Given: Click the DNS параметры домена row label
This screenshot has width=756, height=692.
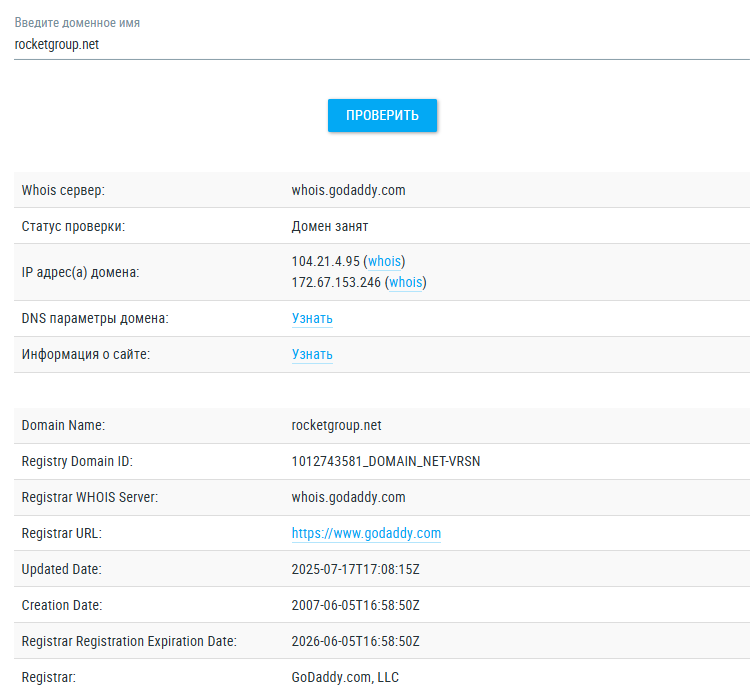Looking at the screenshot, I should pos(95,319).
